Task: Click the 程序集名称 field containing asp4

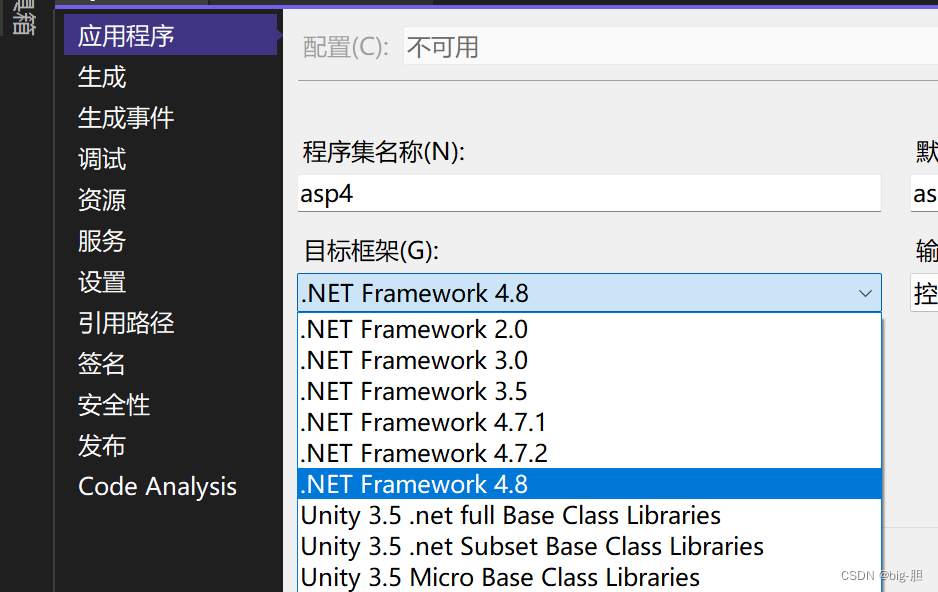Action: (x=589, y=193)
